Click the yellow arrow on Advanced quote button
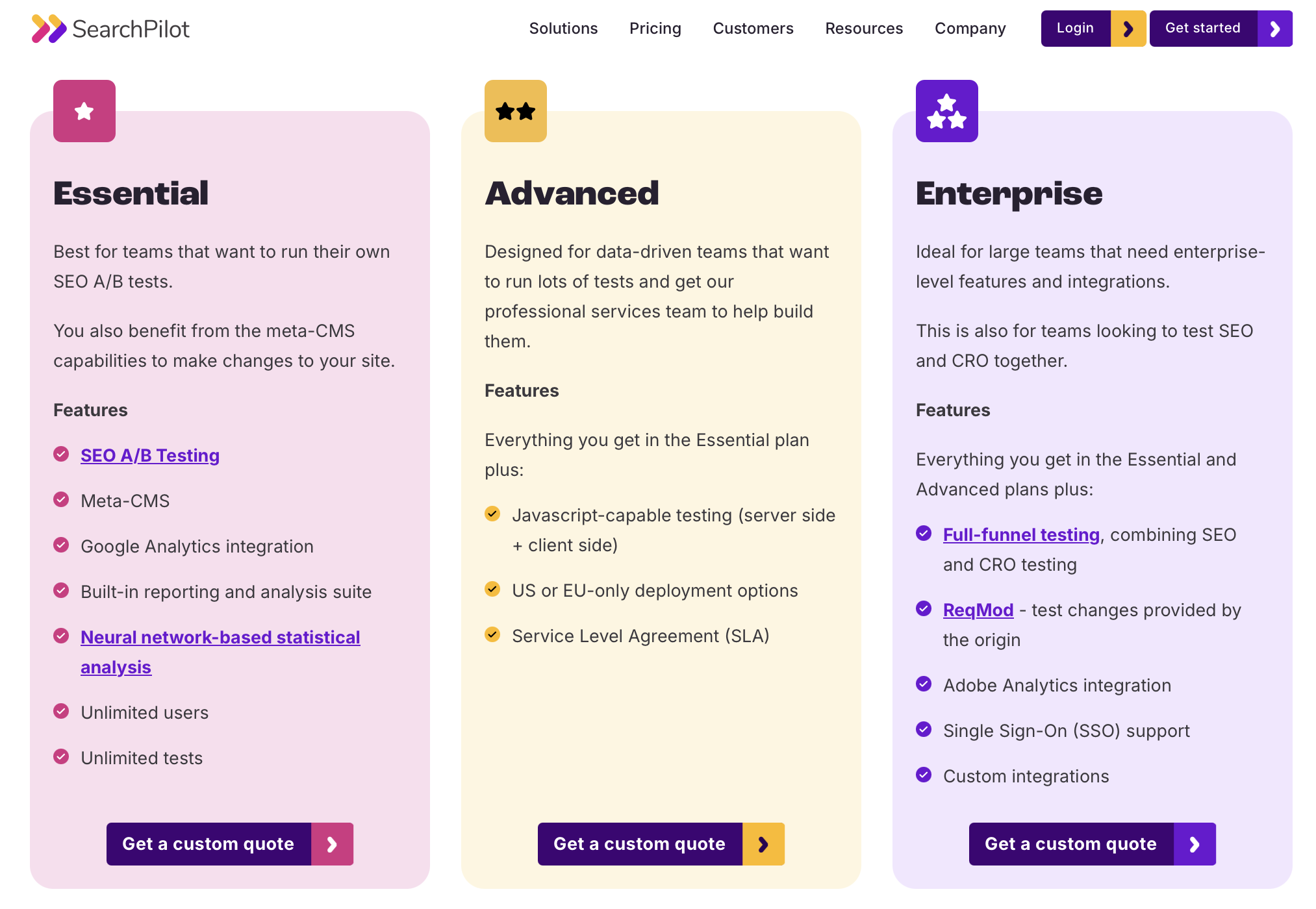 coord(763,844)
